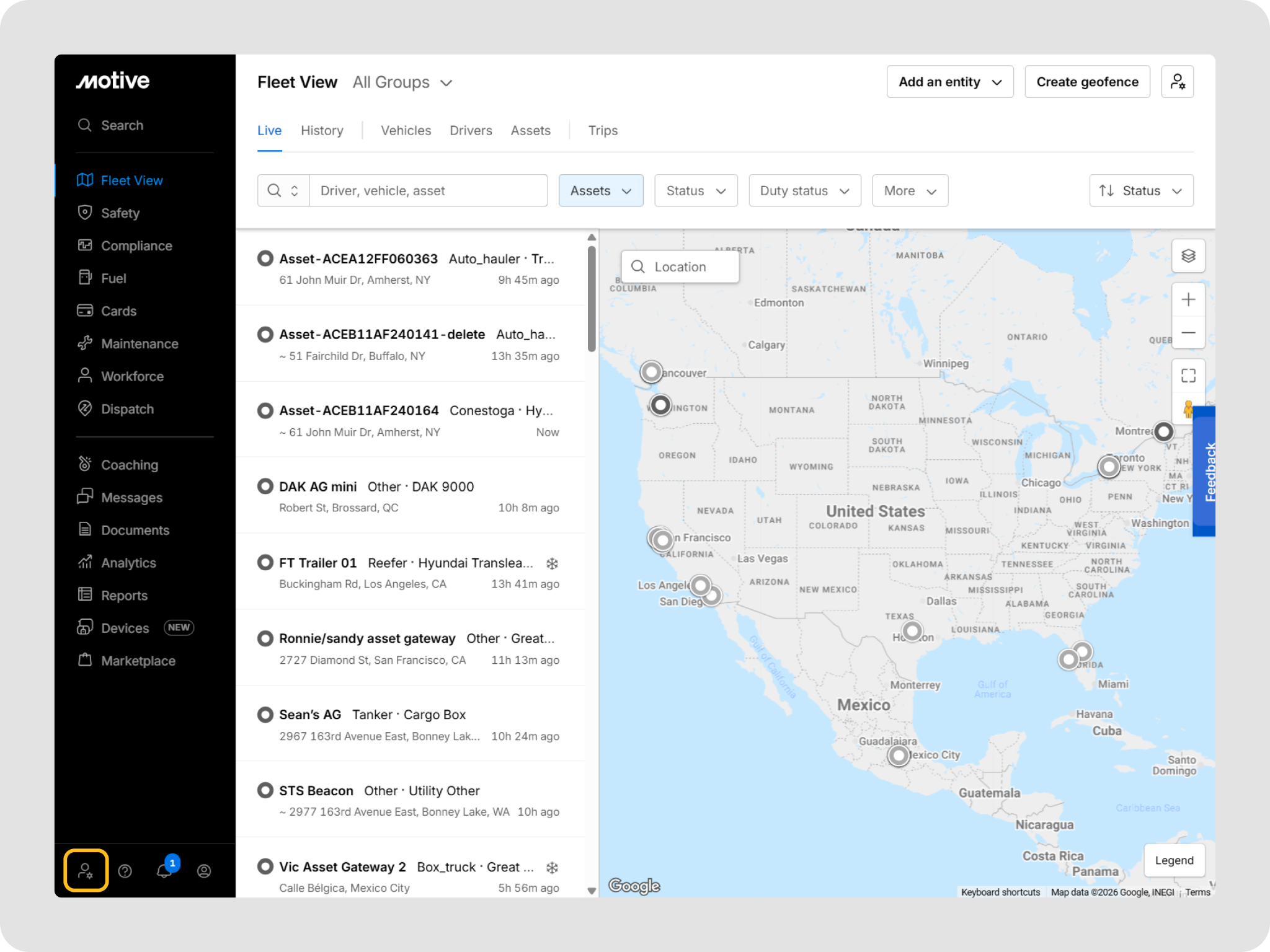Viewport: 1270px width, 952px height.
Task: Click the admin settings icon in sidebar footer
Action: pyautogui.click(x=86, y=871)
